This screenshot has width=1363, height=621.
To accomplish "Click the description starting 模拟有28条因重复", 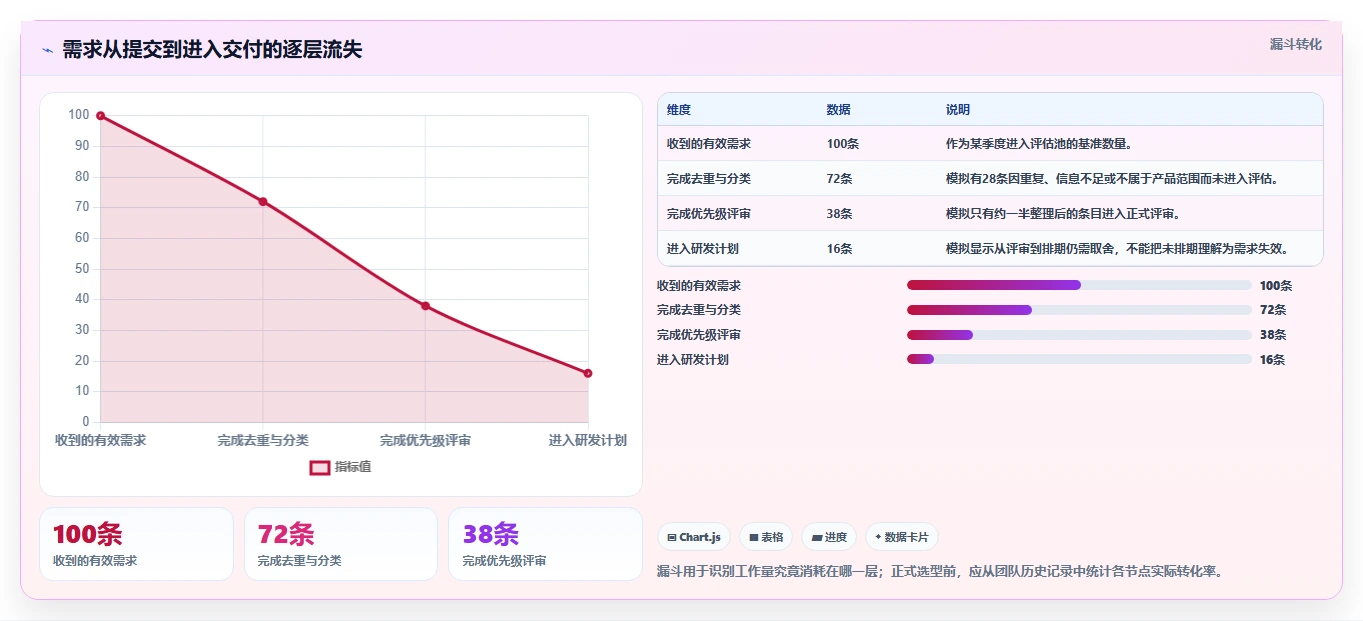I will (1113, 179).
